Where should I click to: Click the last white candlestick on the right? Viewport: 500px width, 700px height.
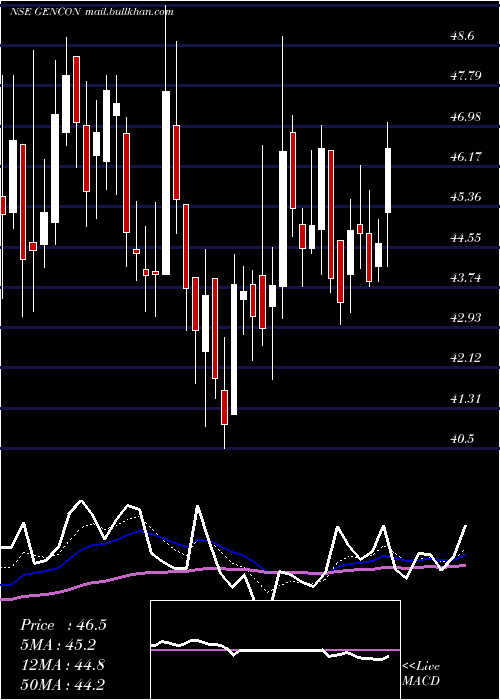point(388,180)
